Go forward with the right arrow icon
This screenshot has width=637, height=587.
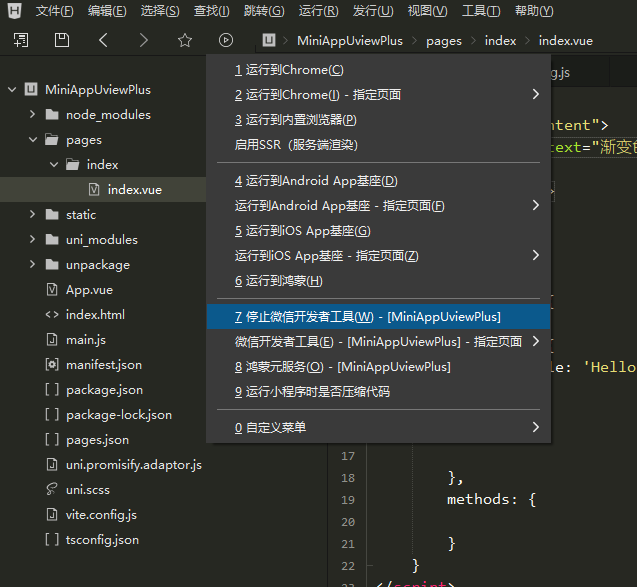(143, 40)
